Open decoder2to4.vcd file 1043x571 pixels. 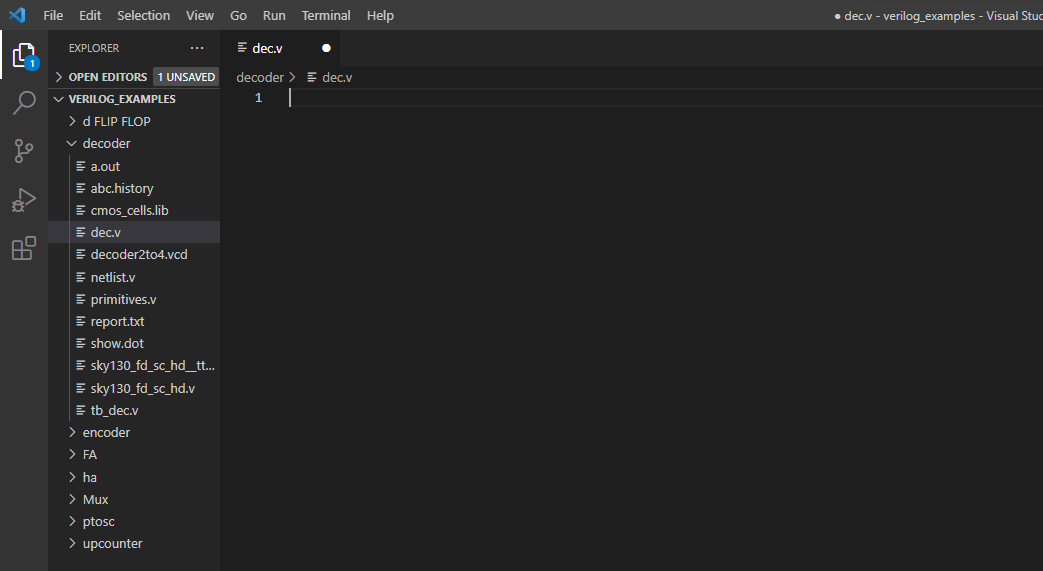pyautogui.click(x=139, y=254)
